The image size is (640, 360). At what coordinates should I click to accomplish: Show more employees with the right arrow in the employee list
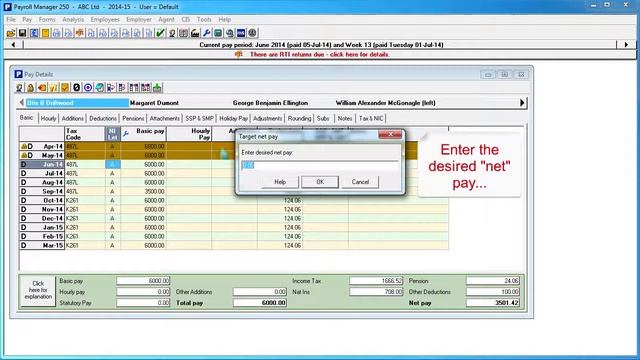tap(522, 103)
